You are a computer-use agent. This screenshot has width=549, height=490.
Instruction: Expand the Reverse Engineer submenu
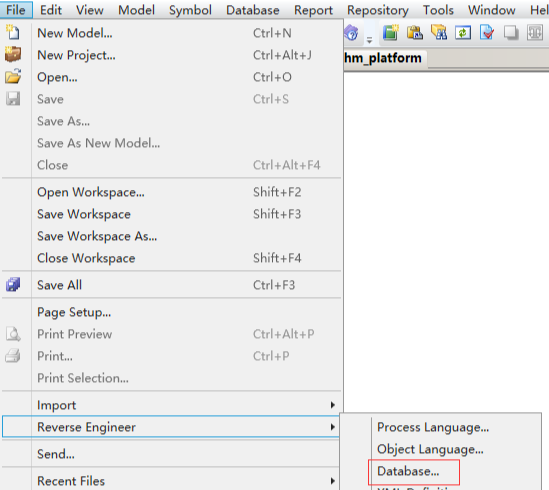pyautogui.click(x=171, y=427)
